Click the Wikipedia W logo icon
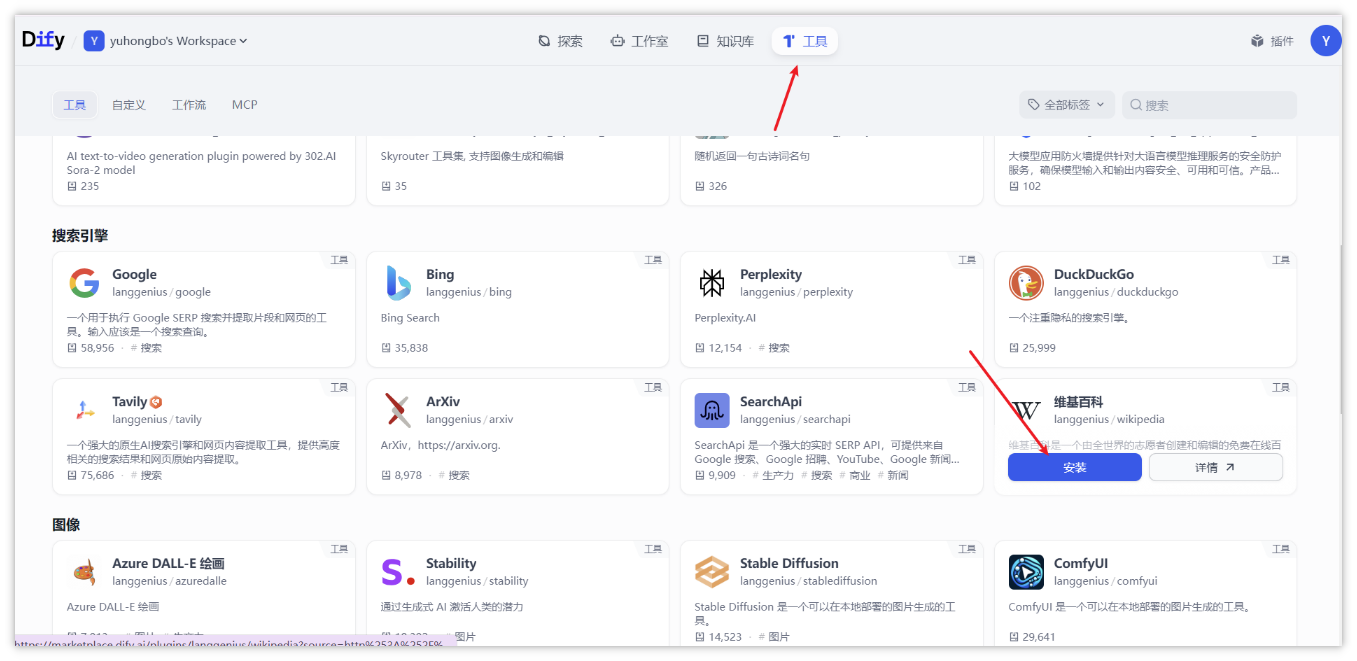Viewport: 1357px width, 661px height. [x=1026, y=410]
